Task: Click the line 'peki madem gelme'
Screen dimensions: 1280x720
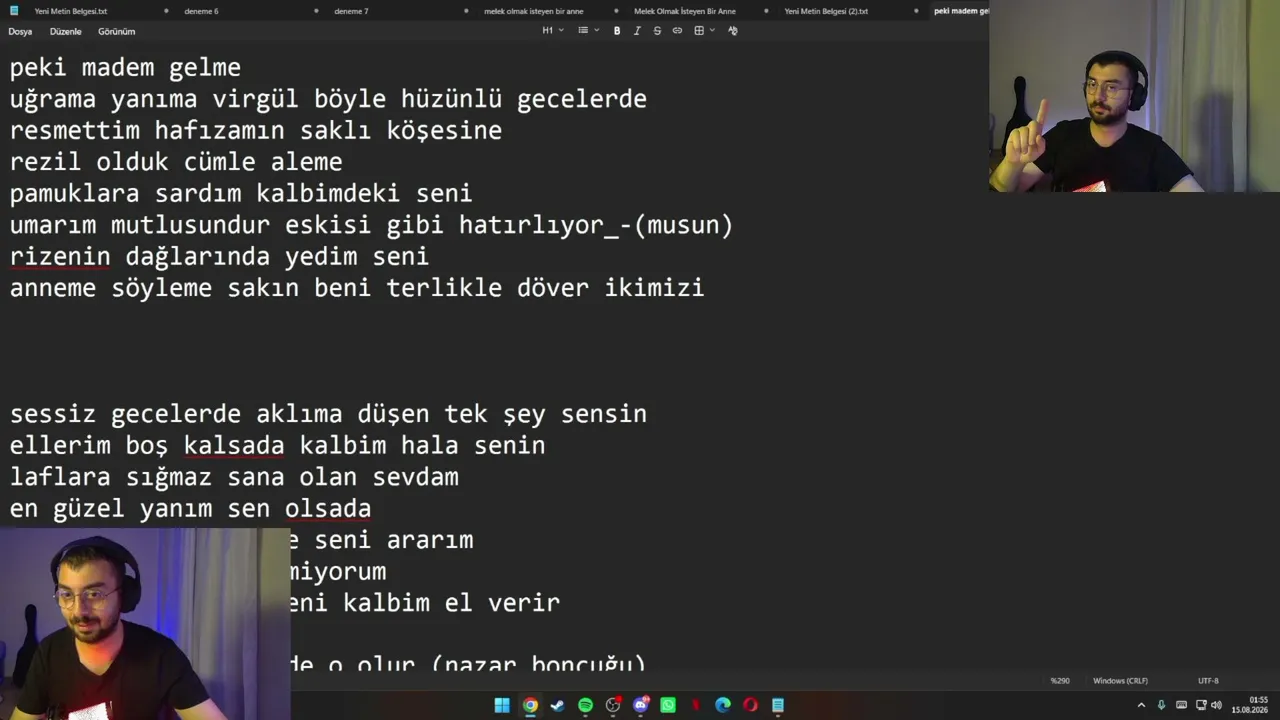Action: pyautogui.click(x=125, y=68)
